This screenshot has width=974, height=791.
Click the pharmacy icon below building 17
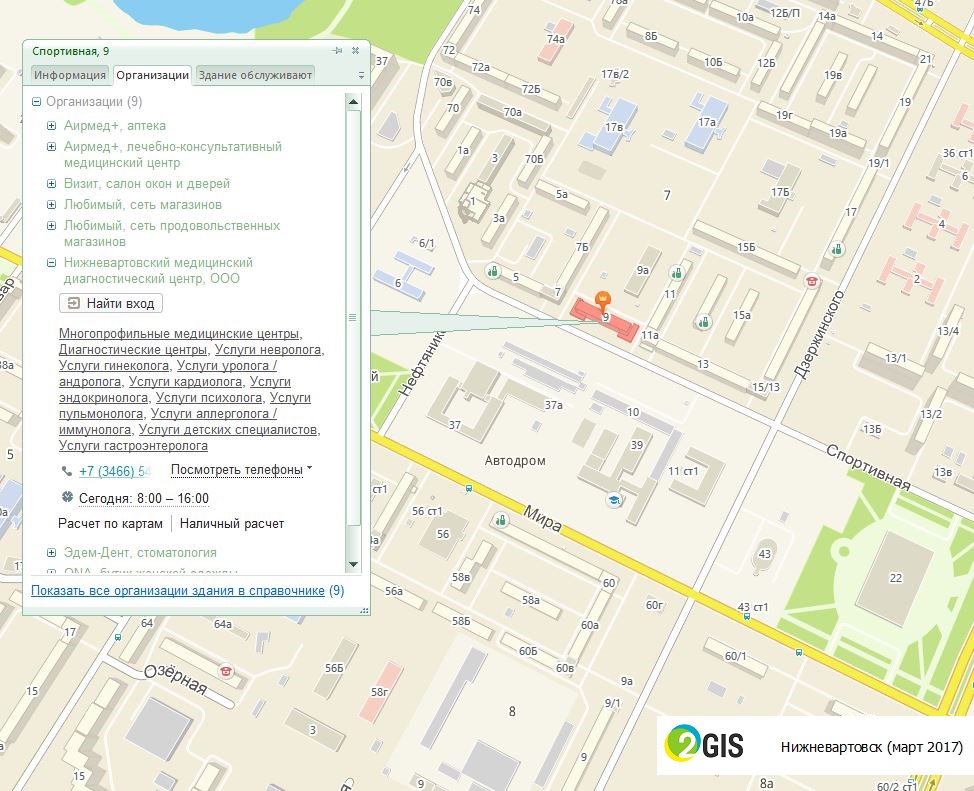837,250
